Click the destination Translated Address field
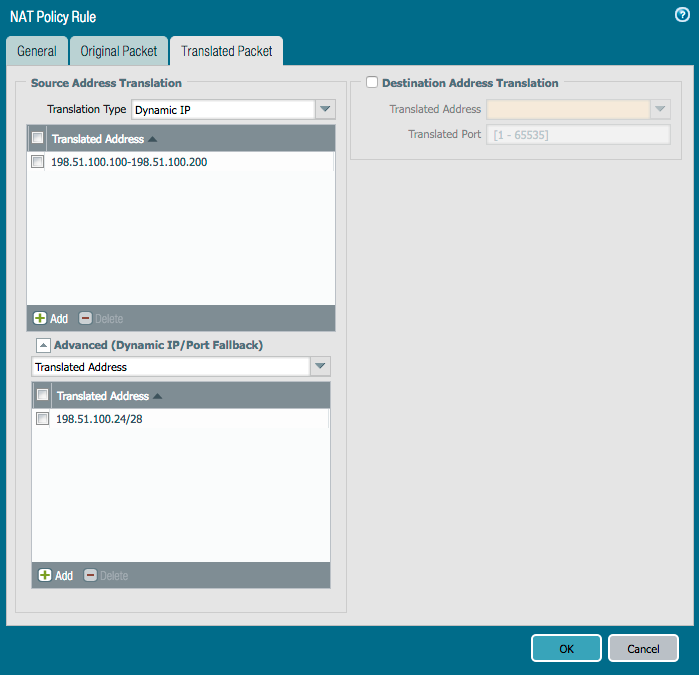699x675 pixels. point(568,109)
